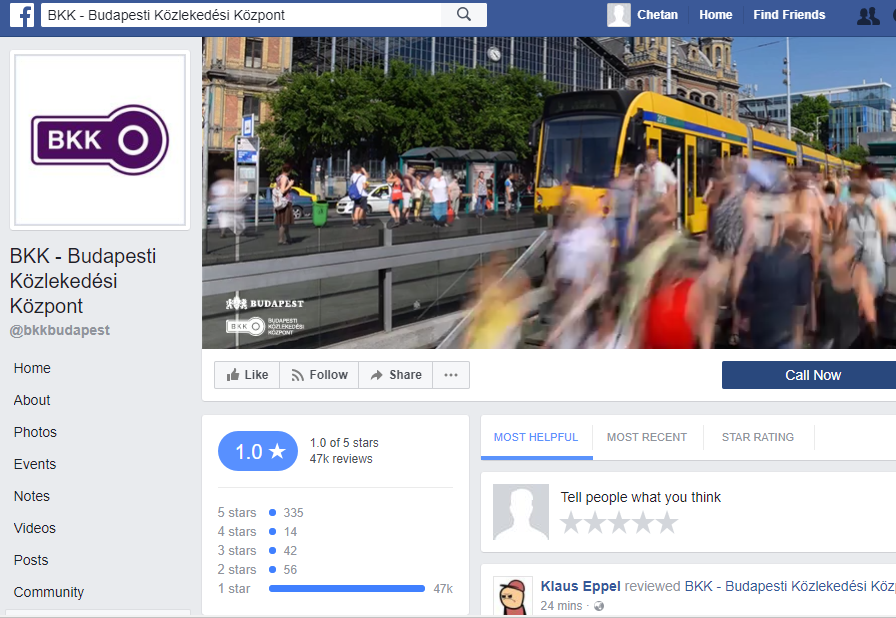
Task: Click the 1 star rating bar
Action: tap(347, 588)
